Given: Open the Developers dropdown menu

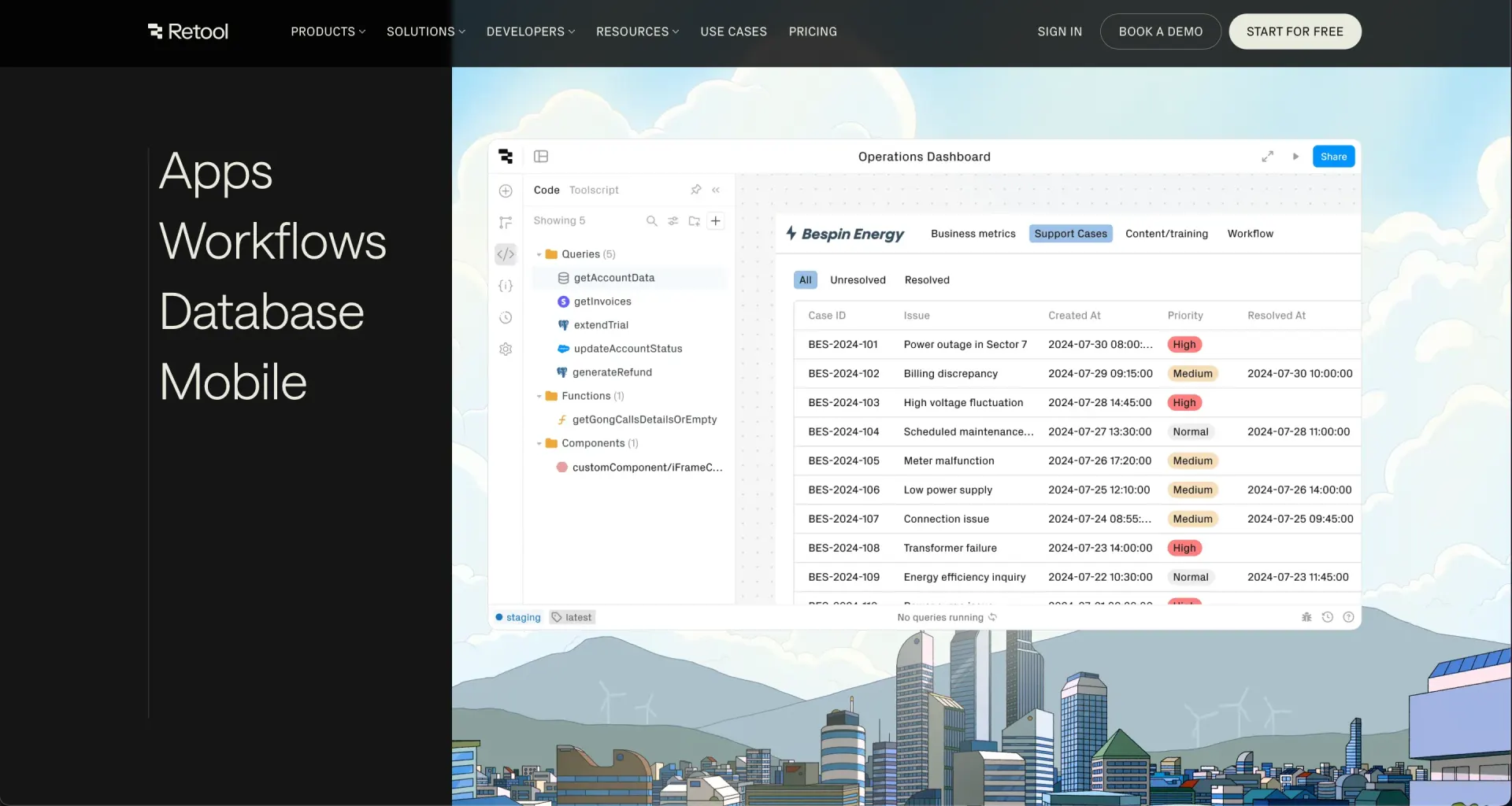Looking at the screenshot, I should 531,31.
